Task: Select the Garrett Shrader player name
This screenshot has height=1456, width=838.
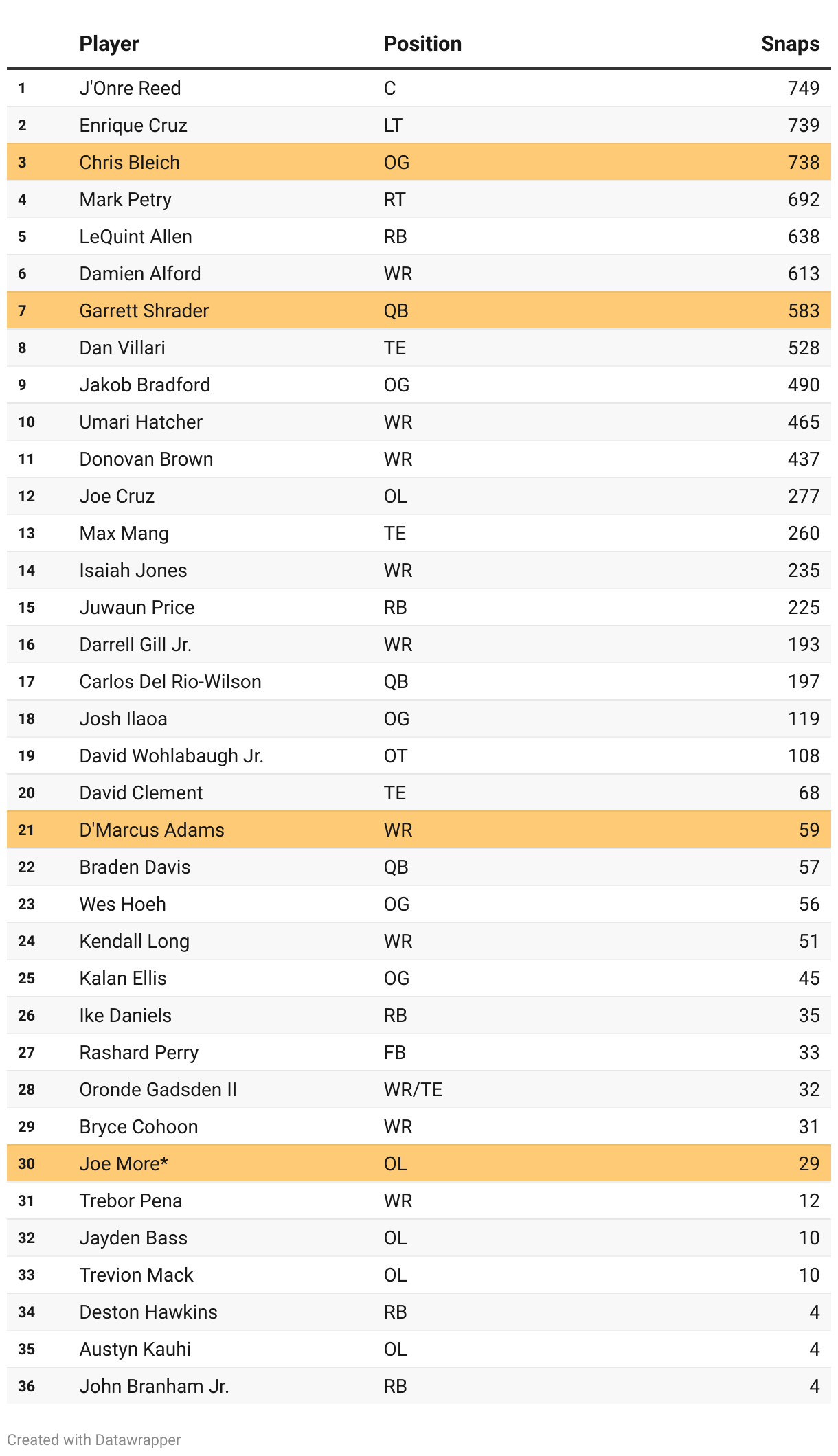Action: coord(144,310)
